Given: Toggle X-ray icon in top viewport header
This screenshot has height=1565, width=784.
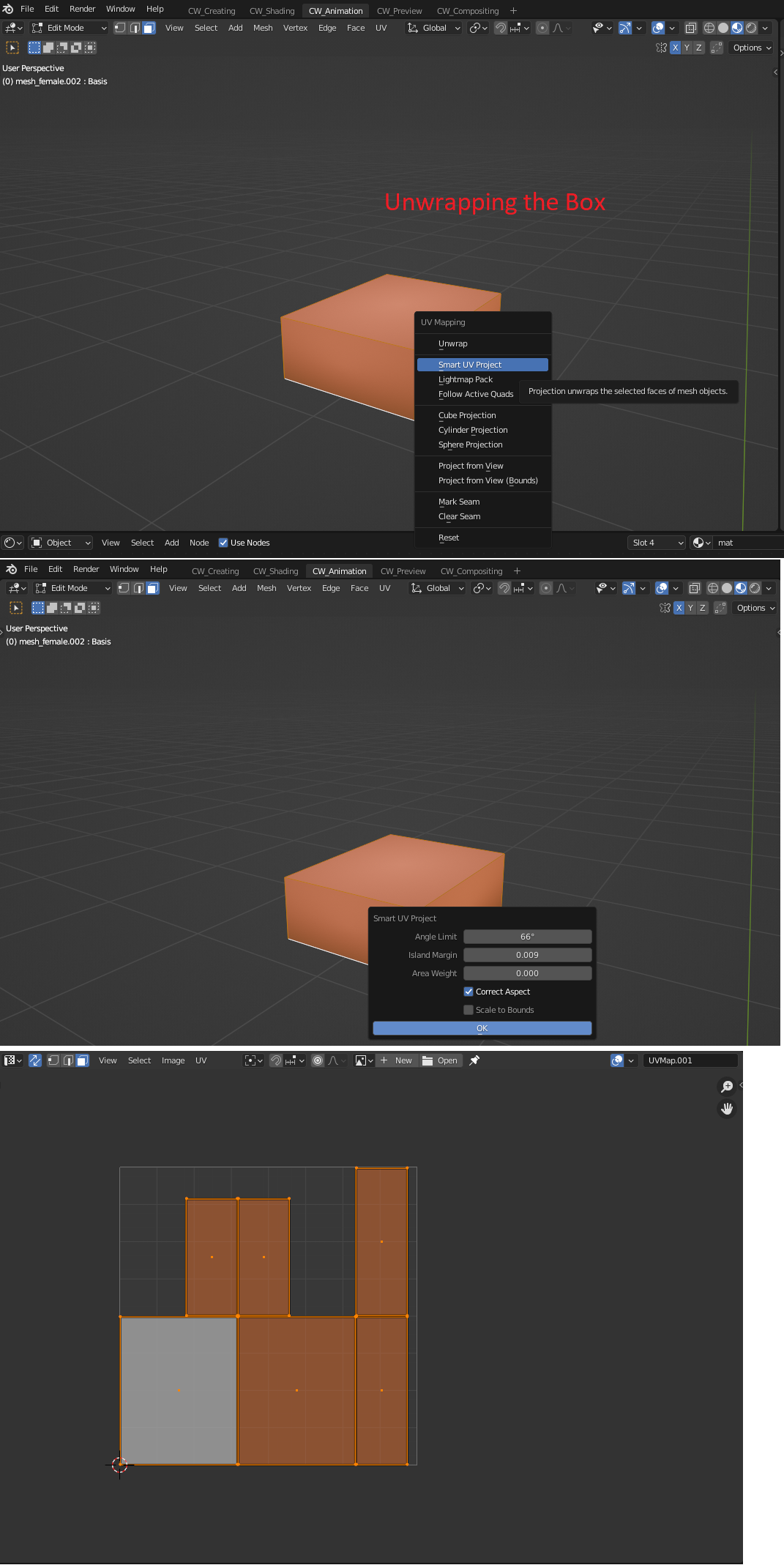Looking at the screenshot, I should [x=690, y=28].
